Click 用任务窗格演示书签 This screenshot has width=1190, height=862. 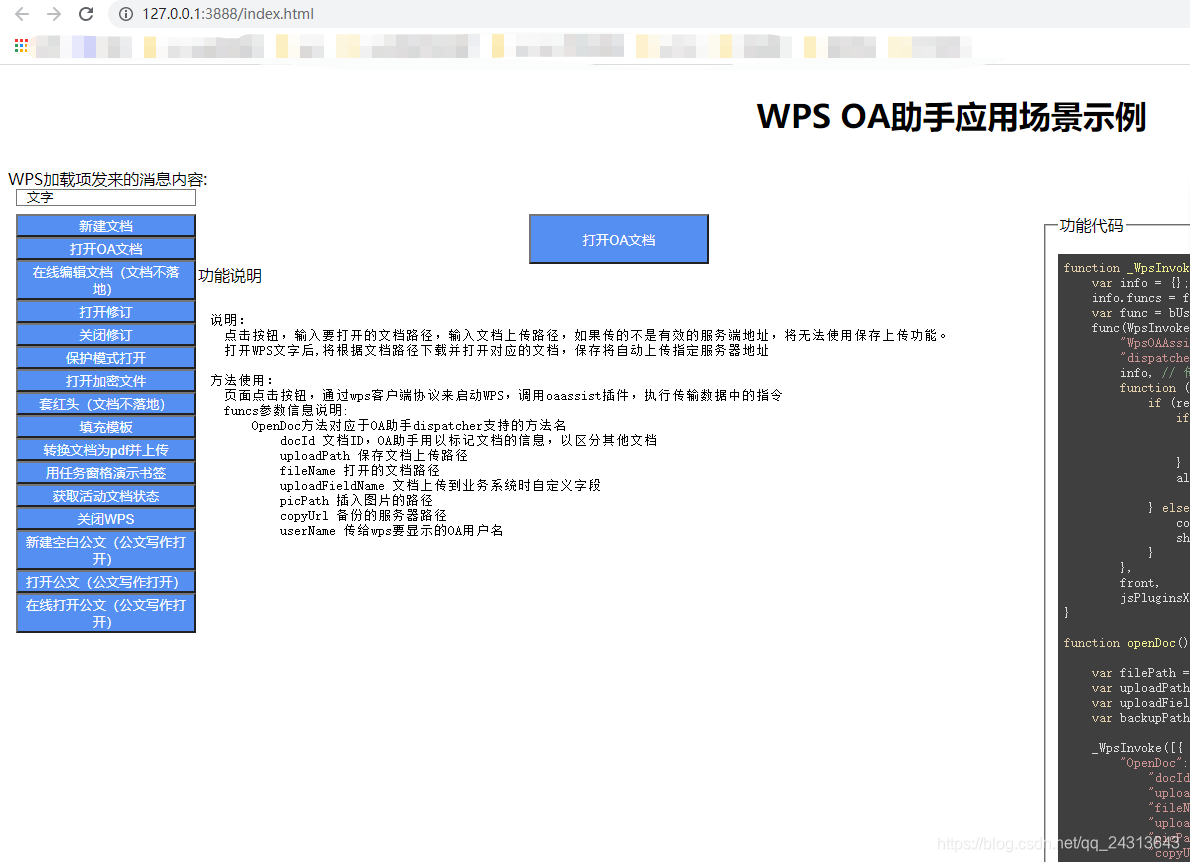106,473
